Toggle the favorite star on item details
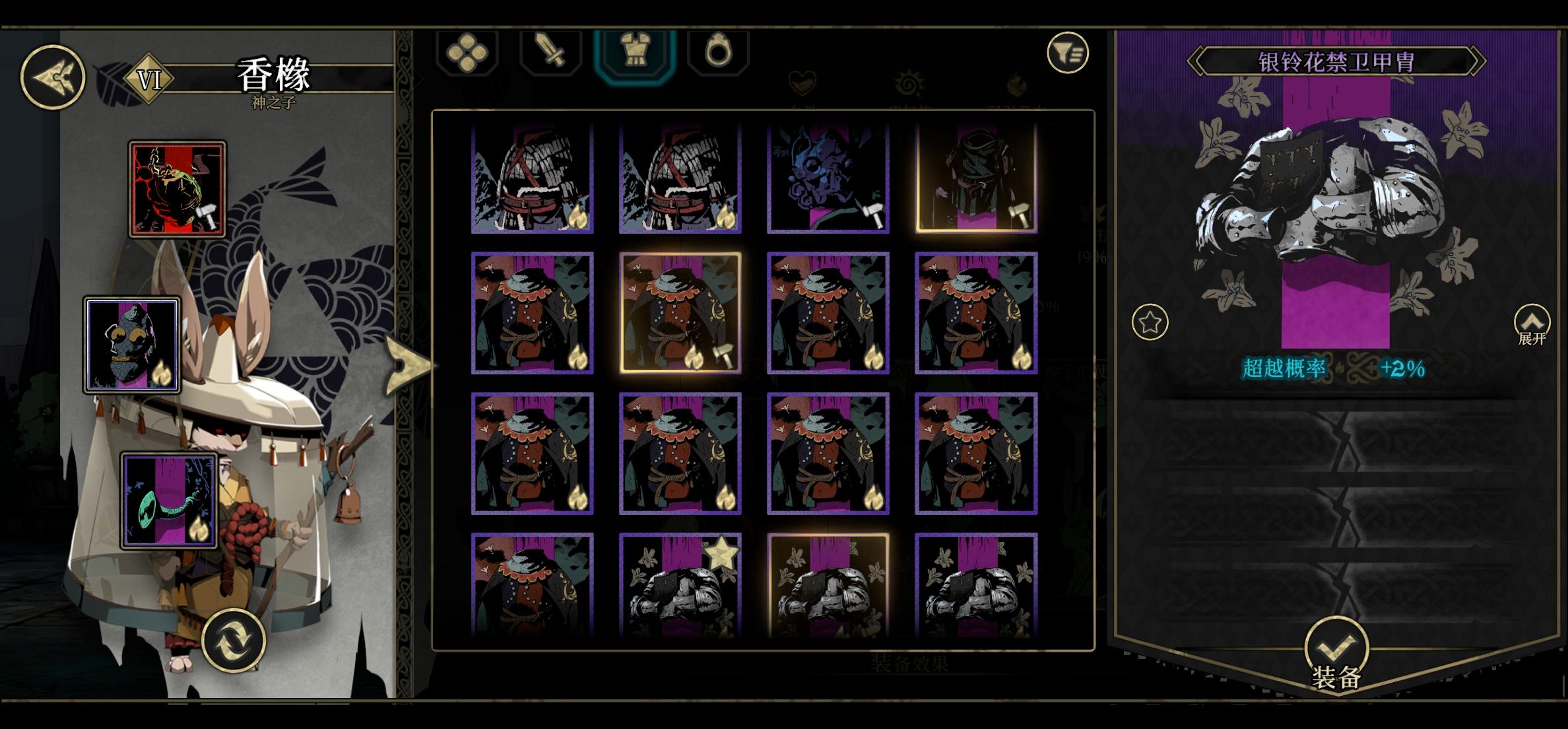The height and width of the screenshot is (729, 1568). 1150,322
